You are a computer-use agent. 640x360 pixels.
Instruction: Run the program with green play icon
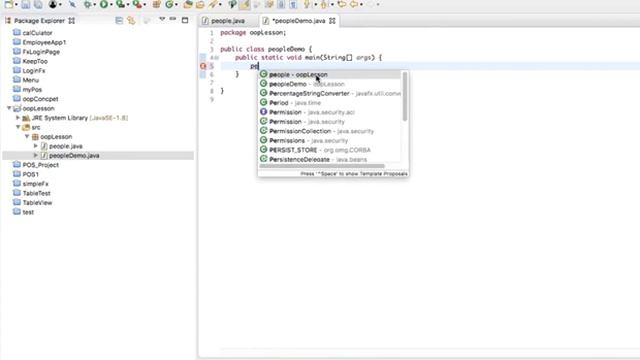(x=104, y=4)
